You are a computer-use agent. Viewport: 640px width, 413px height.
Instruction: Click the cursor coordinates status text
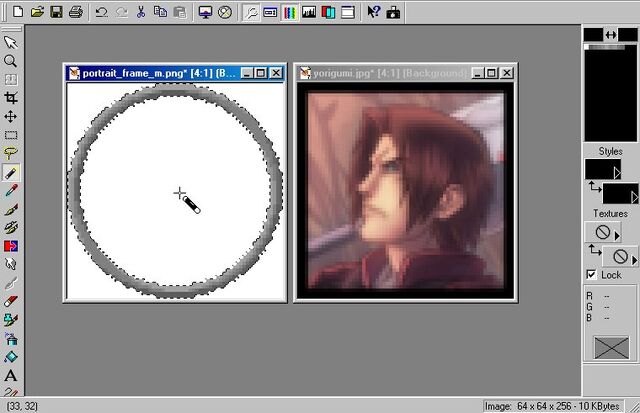point(22,406)
